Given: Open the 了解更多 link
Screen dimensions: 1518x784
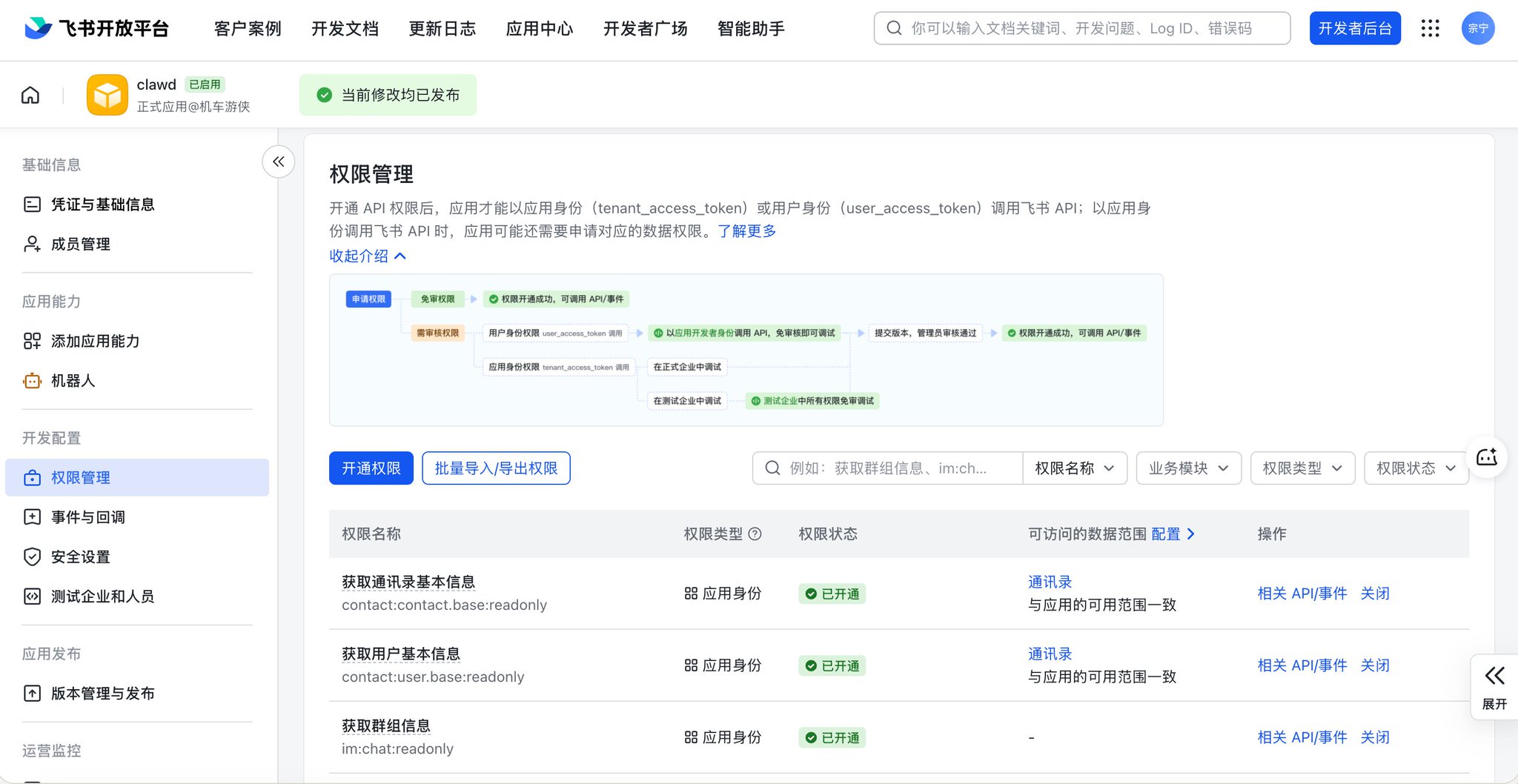Looking at the screenshot, I should (x=746, y=231).
